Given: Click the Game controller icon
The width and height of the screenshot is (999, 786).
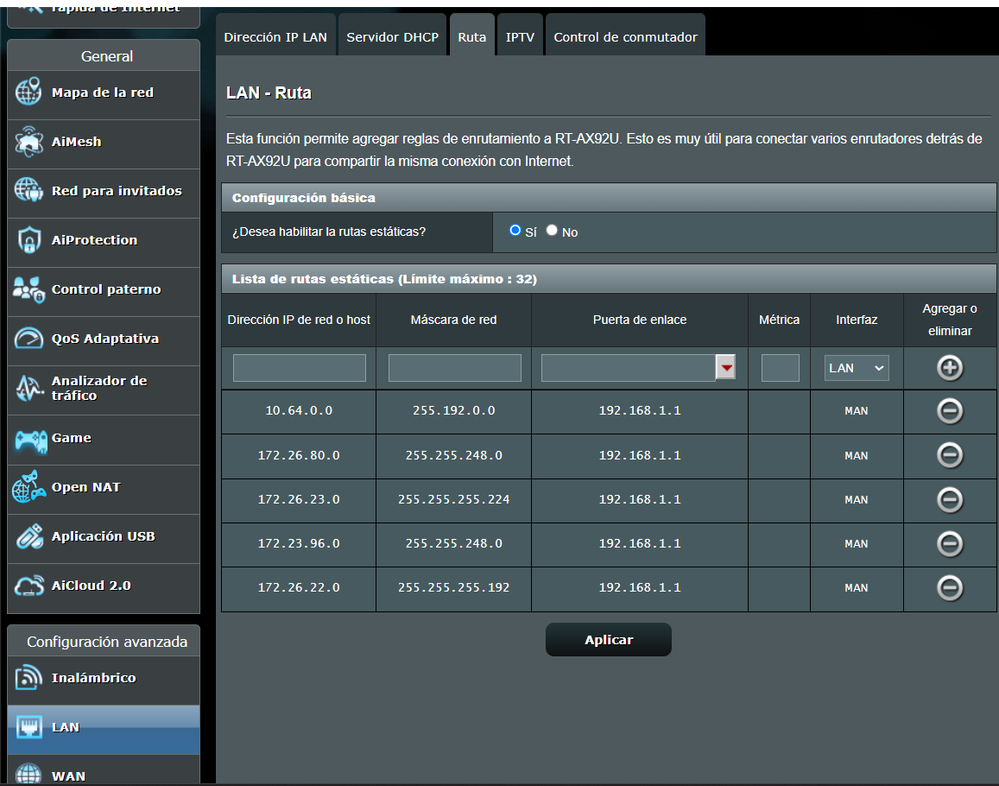Looking at the screenshot, I should tap(28, 438).
